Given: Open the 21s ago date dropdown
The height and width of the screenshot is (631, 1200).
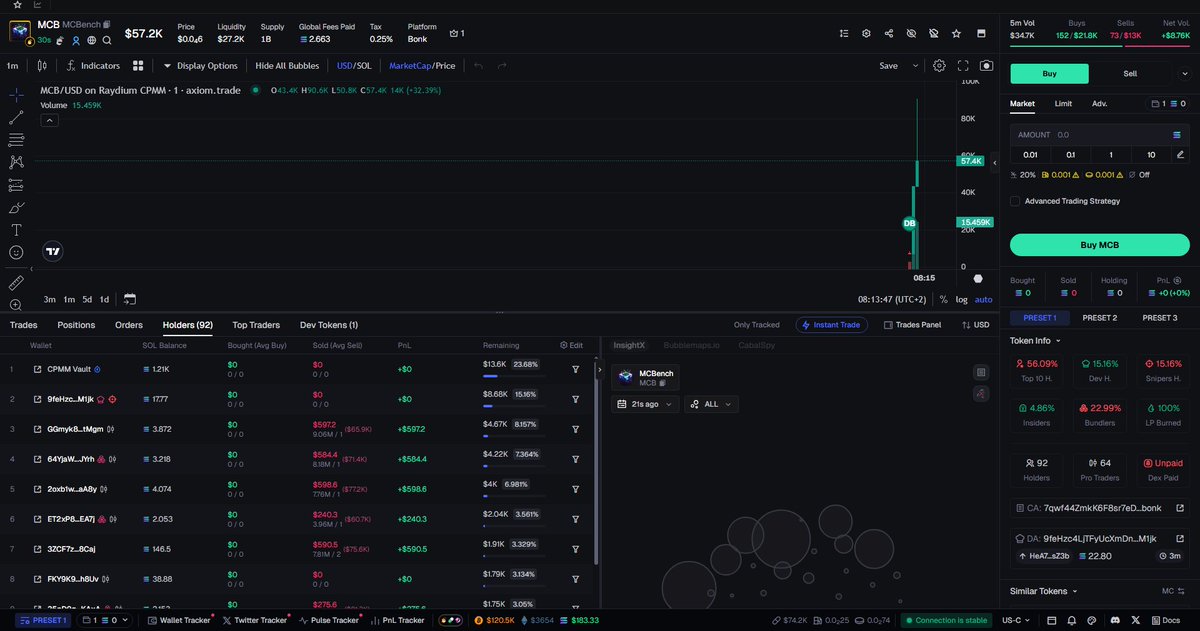Looking at the screenshot, I should [x=645, y=404].
